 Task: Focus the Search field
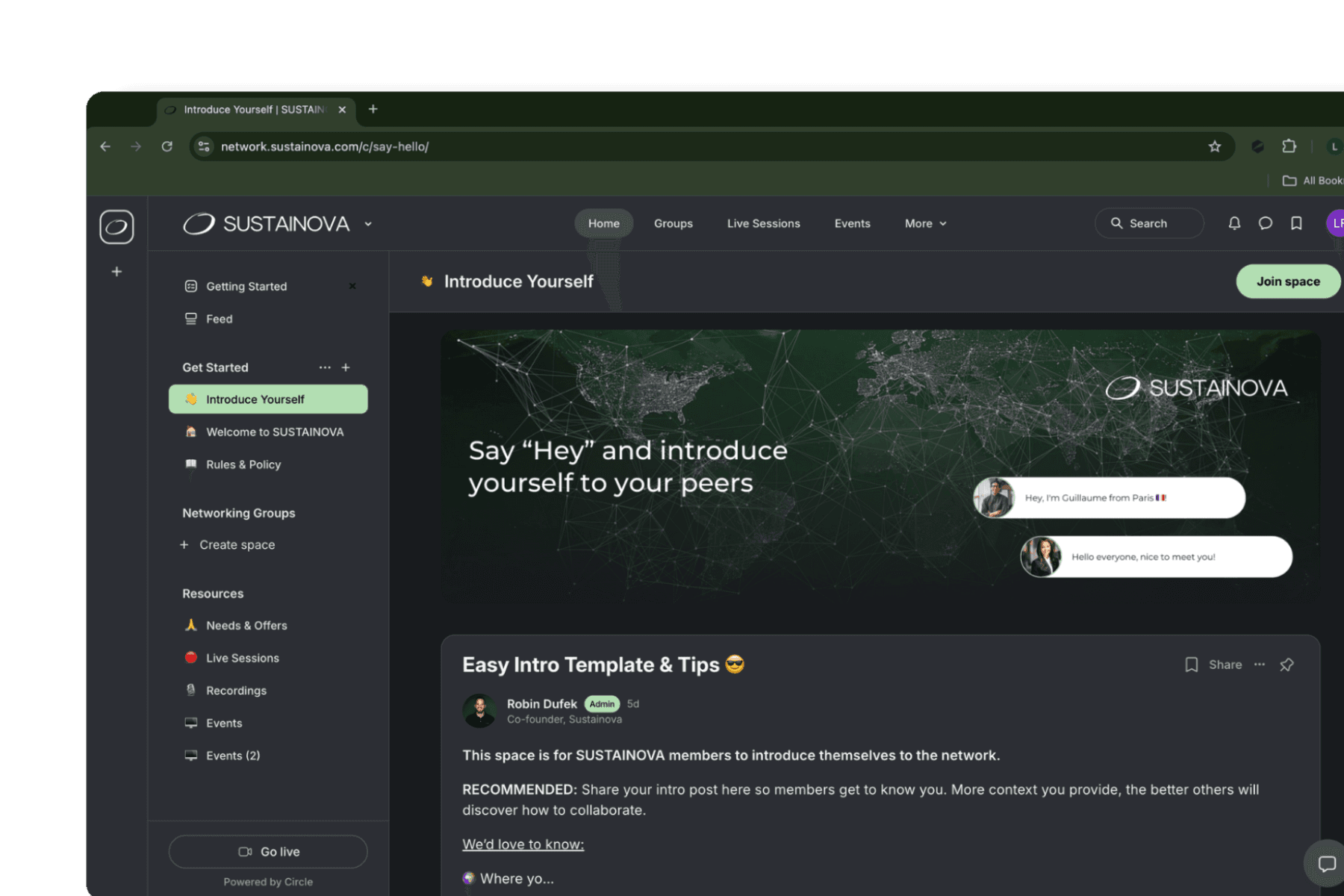(x=1149, y=223)
